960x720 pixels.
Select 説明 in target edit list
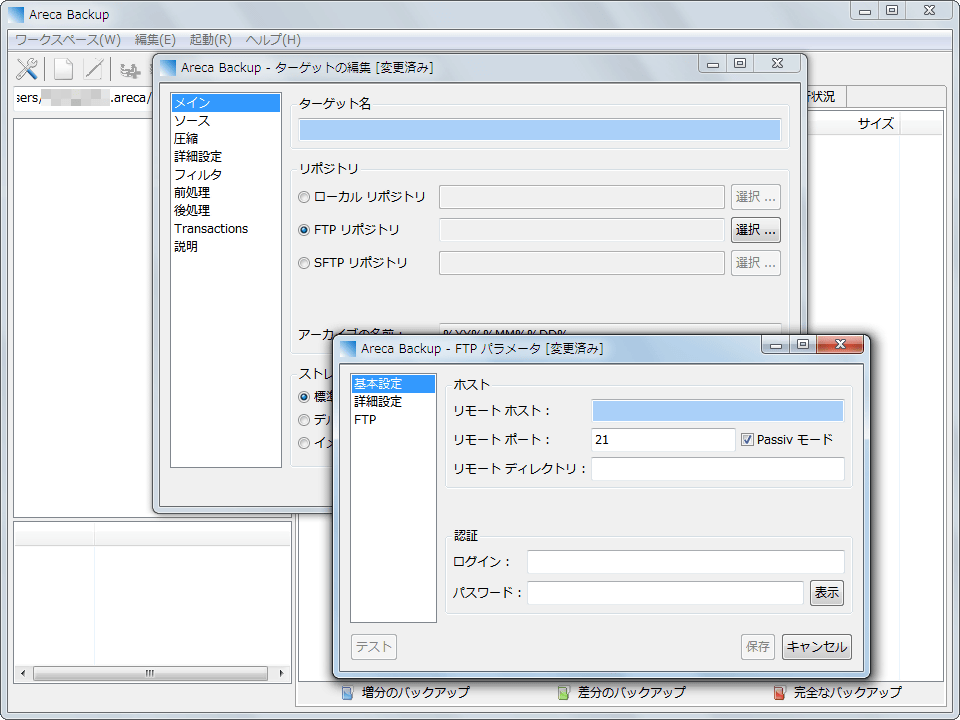click(x=226, y=246)
